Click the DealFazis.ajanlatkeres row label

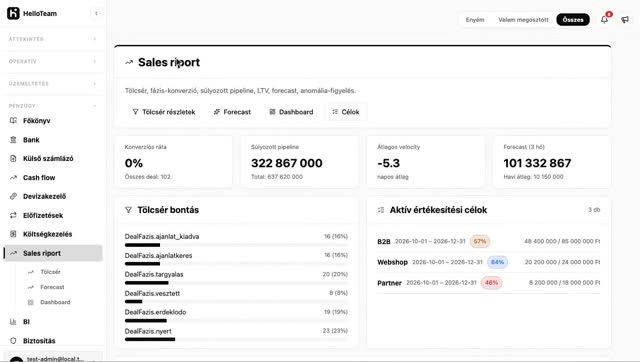[x=158, y=255]
